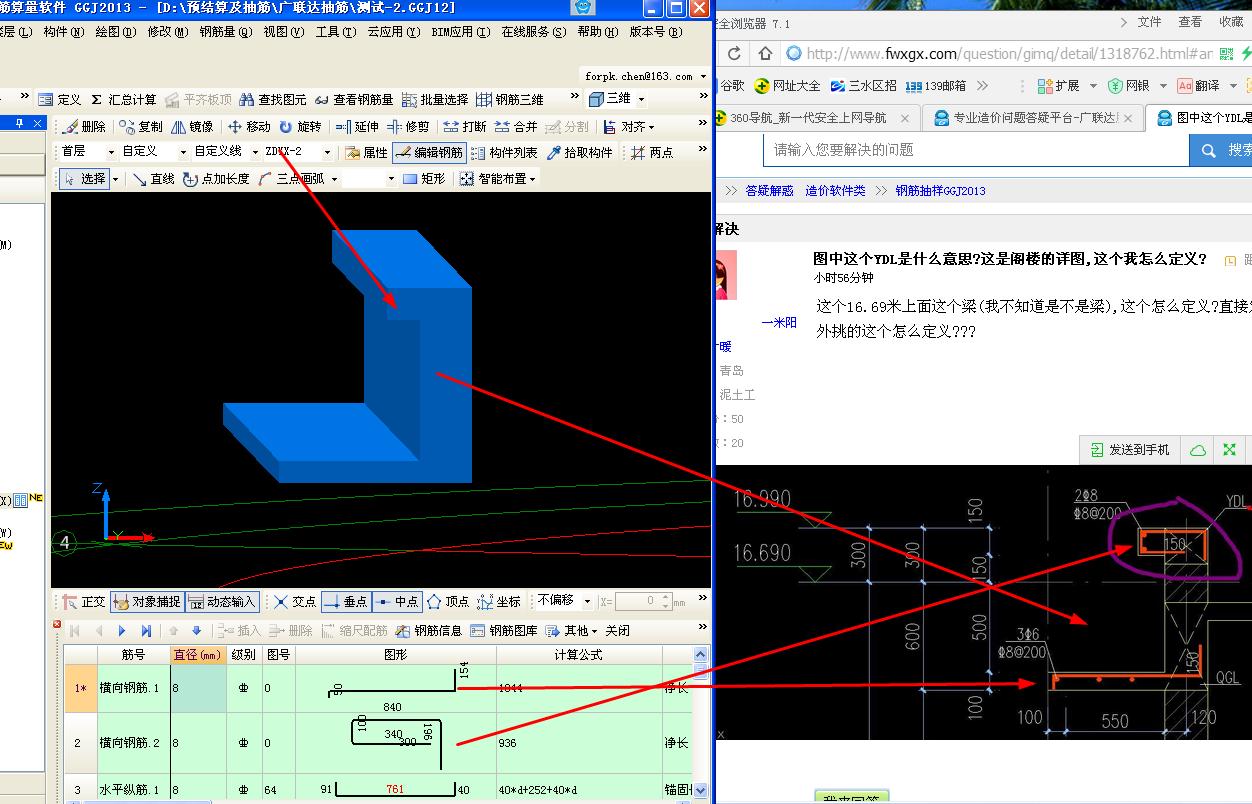The height and width of the screenshot is (804, 1252).
Task: Select the 延伸 extend tool
Action: 357,126
